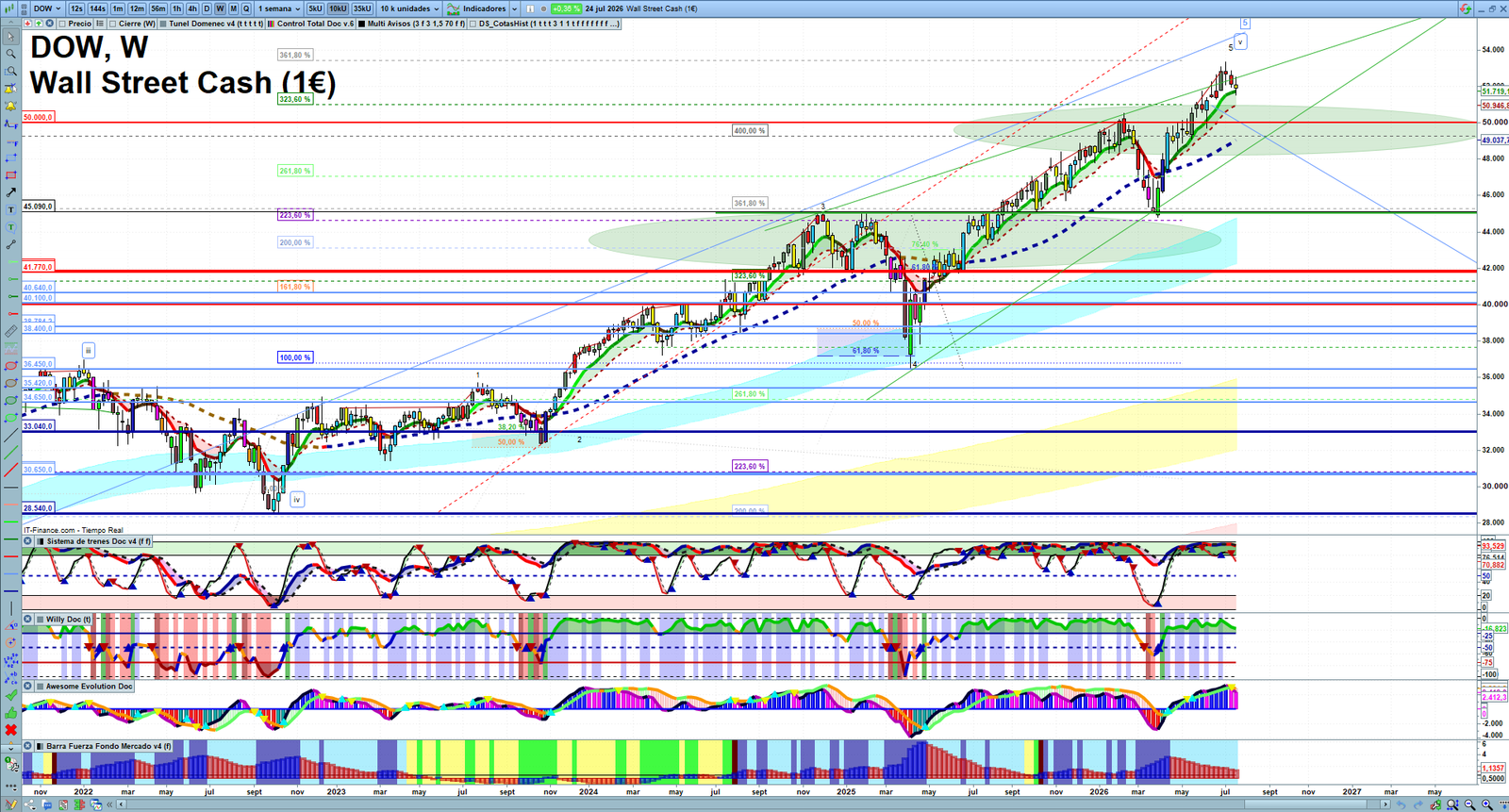Screen dimensions: 1509x812
Task: Click the red X delete icon
Action: [x=10, y=732]
